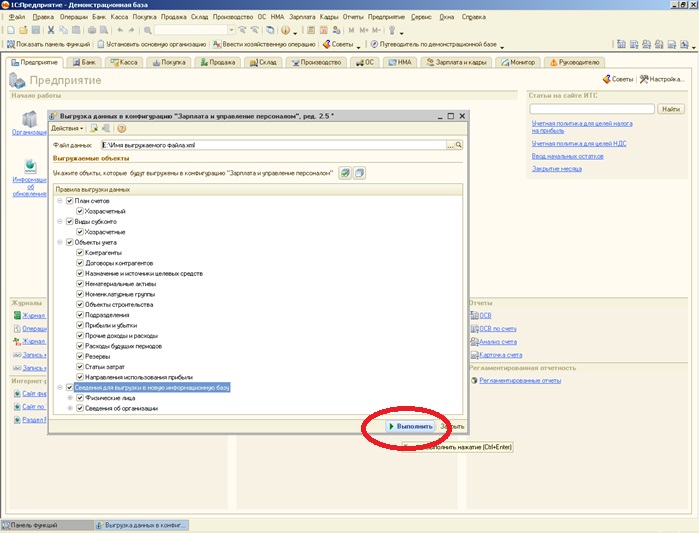Viewport: 699px width, 533px height.
Task: Toggle Сведения об организации checkbox
Action: (80, 408)
